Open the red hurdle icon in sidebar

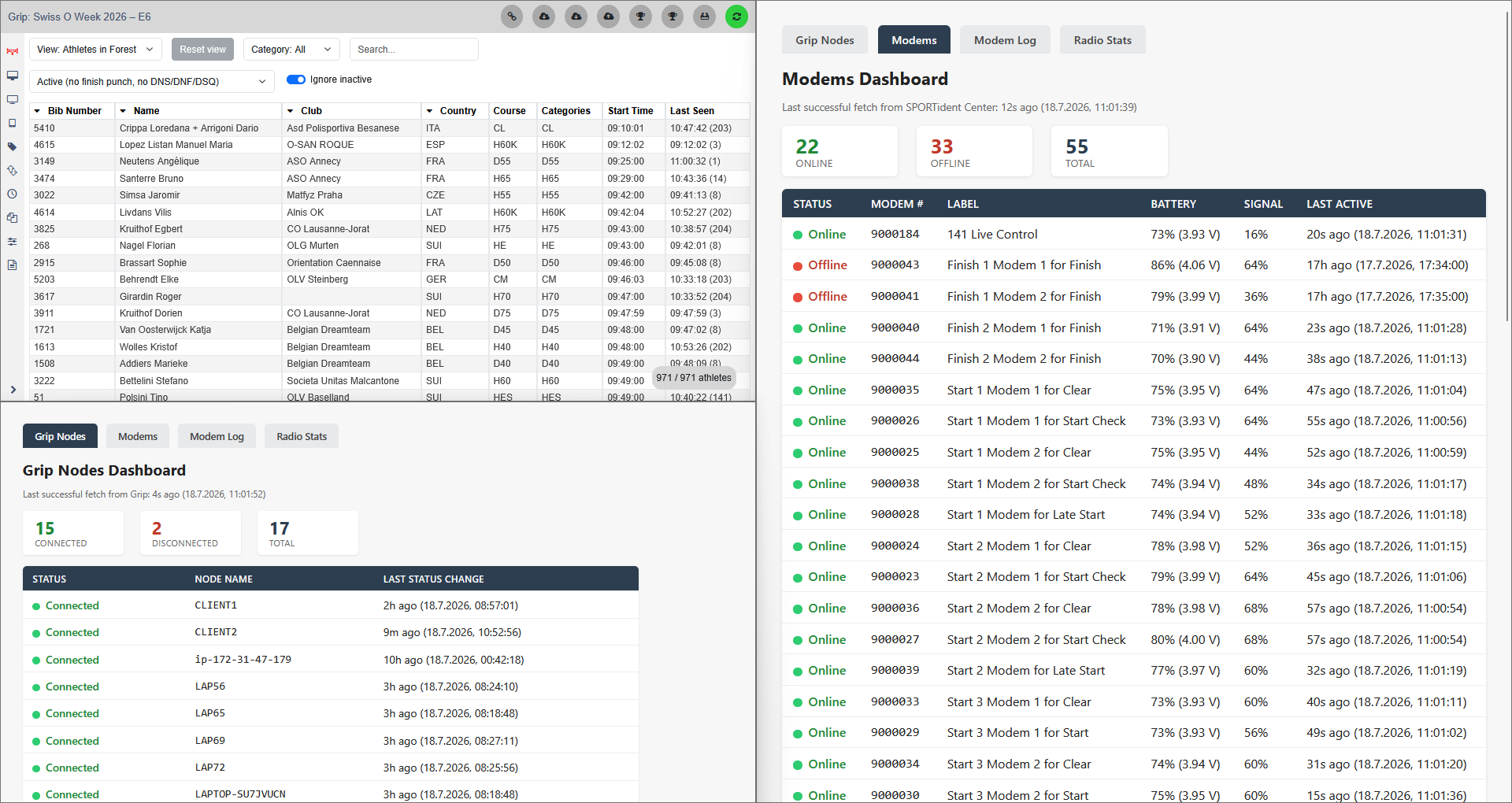tap(12, 52)
